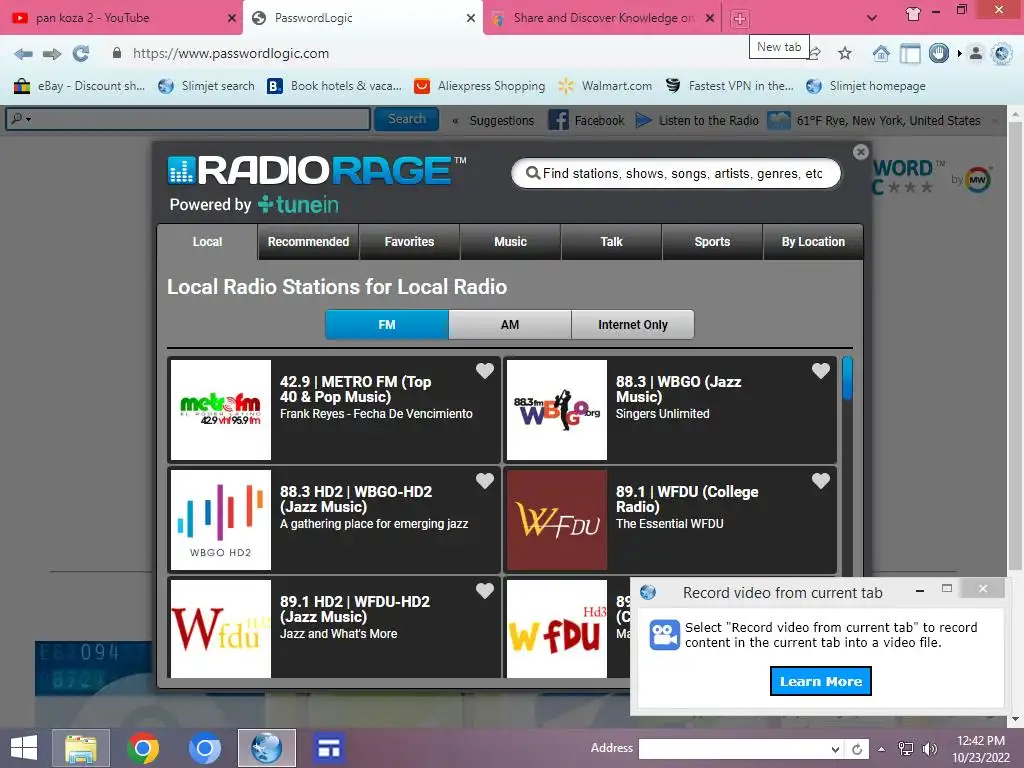Open the Slimjet search bookmark
Viewport: 1024px width, 768px height.
pyautogui.click(x=206, y=86)
